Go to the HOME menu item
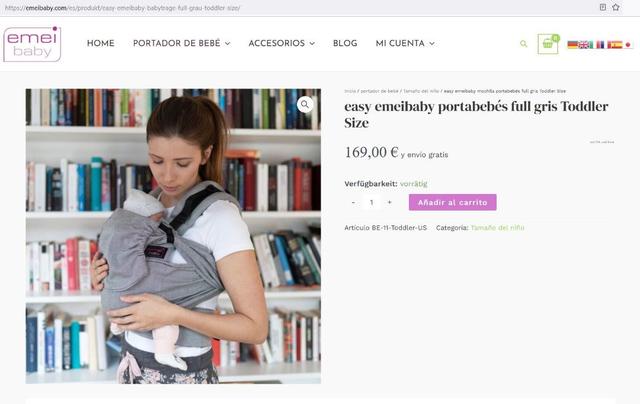640x404 pixels. pos(101,43)
